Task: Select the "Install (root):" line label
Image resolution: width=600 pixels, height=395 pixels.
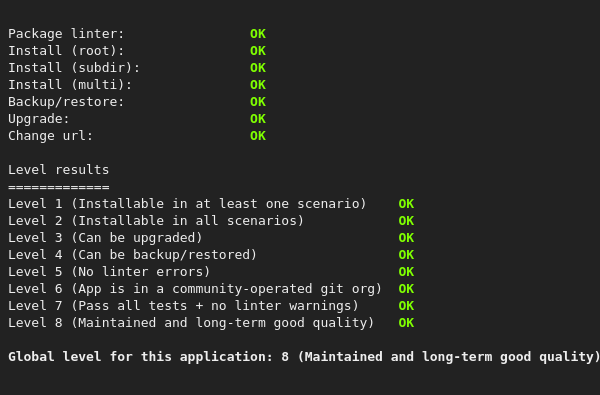Action: pos(66,51)
